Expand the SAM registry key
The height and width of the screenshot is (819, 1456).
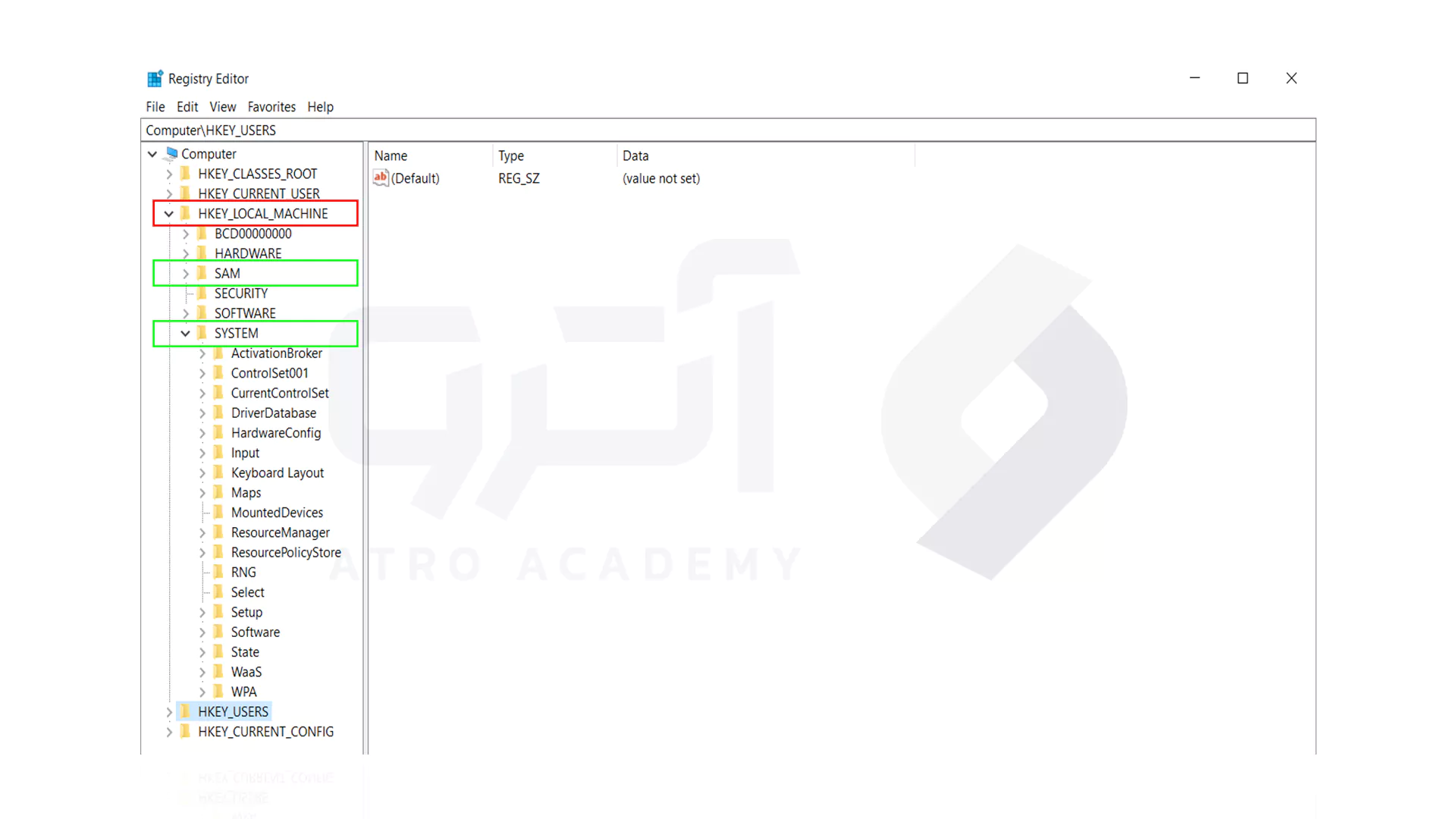pyautogui.click(x=186, y=273)
